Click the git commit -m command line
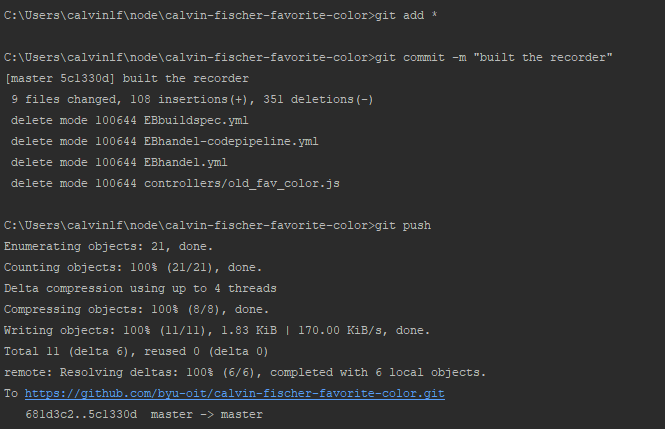This screenshot has height=429, width=665. 308,58
